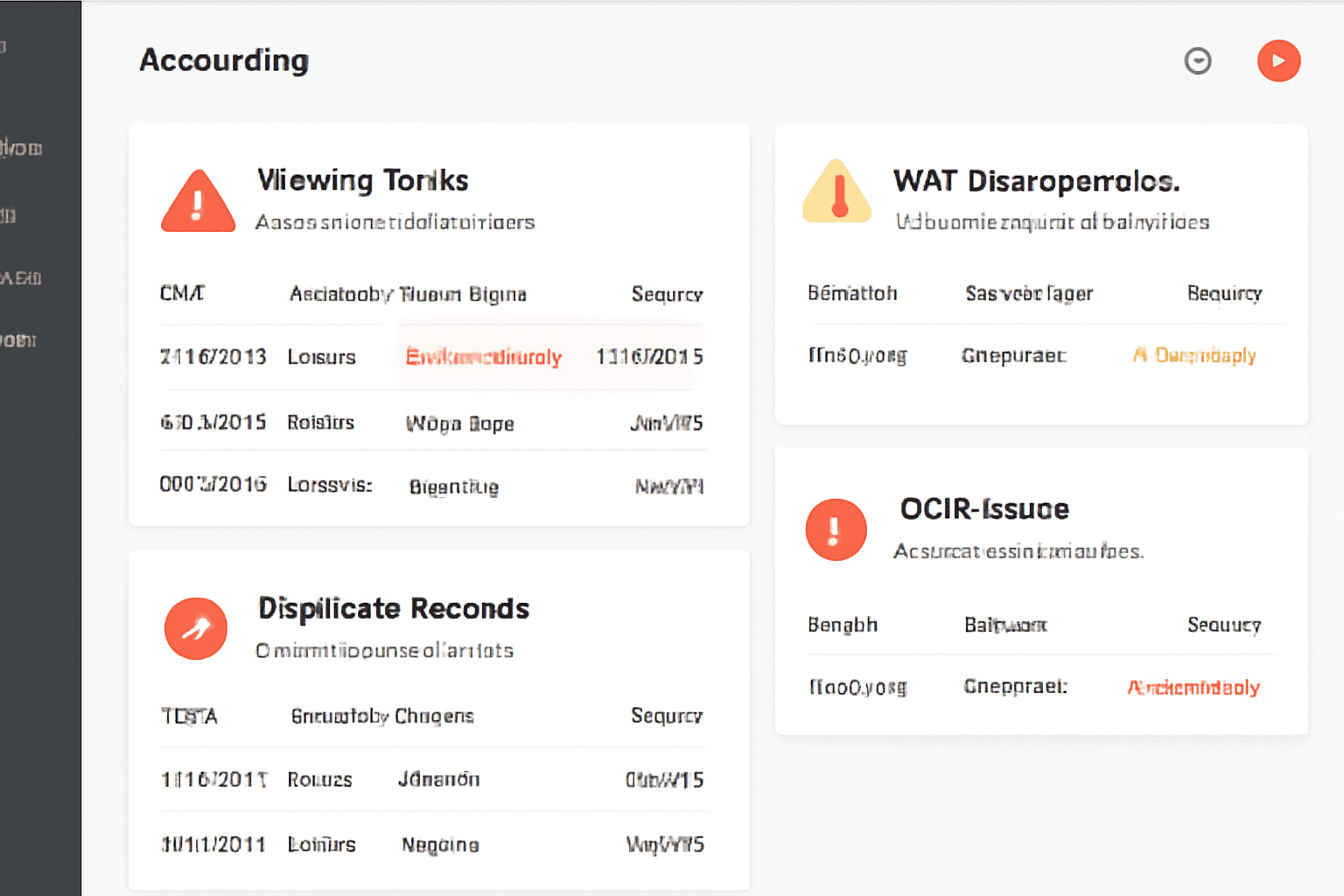
Task: Select the Gncuatoby Chugens column header
Action: (382, 717)
